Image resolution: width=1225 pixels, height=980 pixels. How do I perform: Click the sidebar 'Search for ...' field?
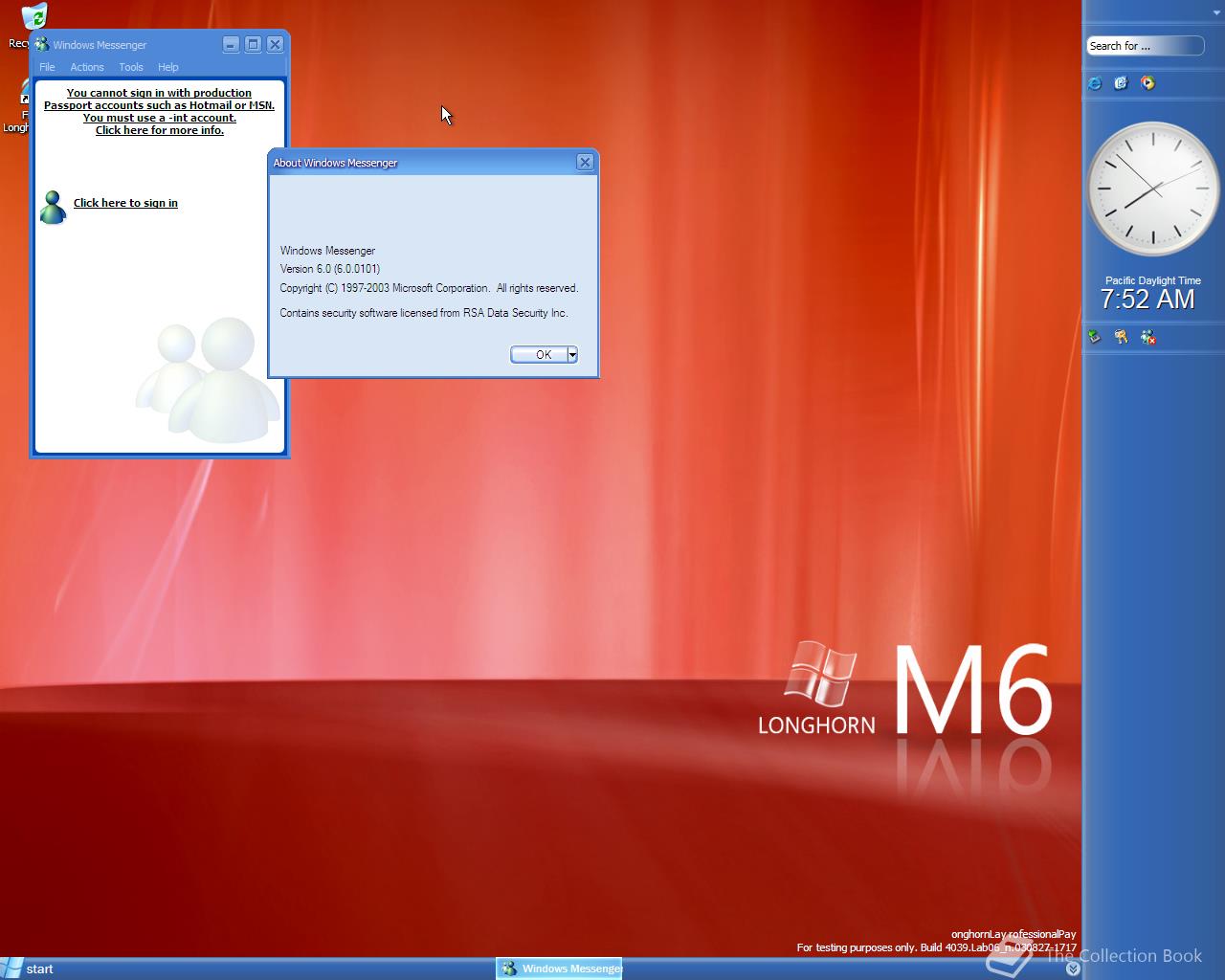pyautogui.click(x=1145, y=46)
